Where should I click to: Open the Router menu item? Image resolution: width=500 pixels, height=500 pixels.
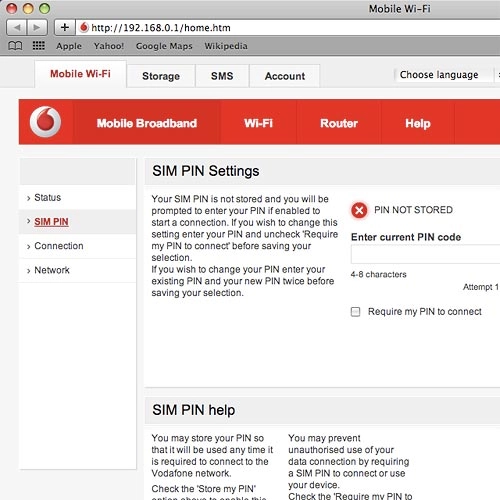(339, 123)
